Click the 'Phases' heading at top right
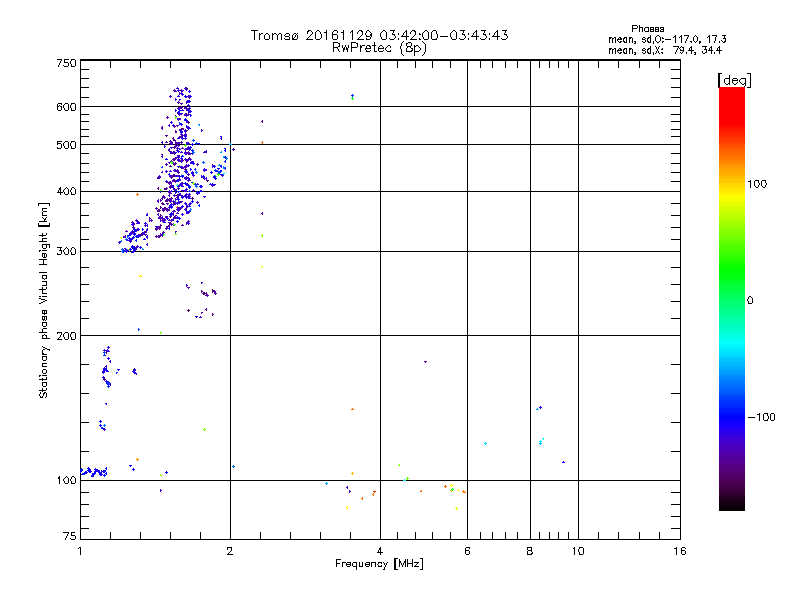This screenshot has width=800, height=600. [647, 29]
